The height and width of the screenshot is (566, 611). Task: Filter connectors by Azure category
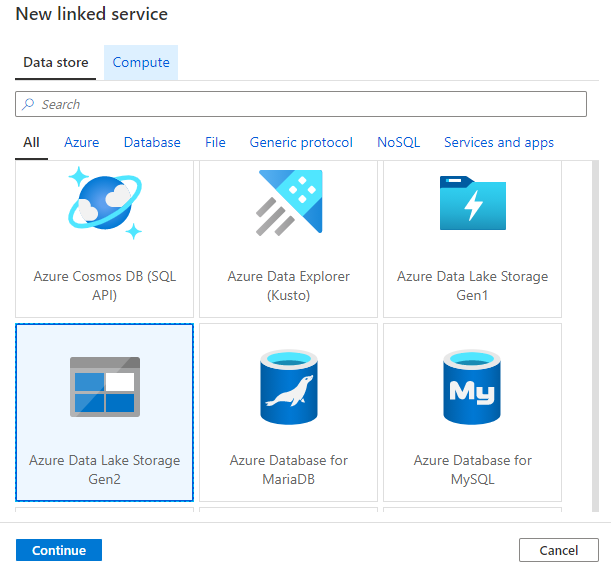(x=82, y=143)
